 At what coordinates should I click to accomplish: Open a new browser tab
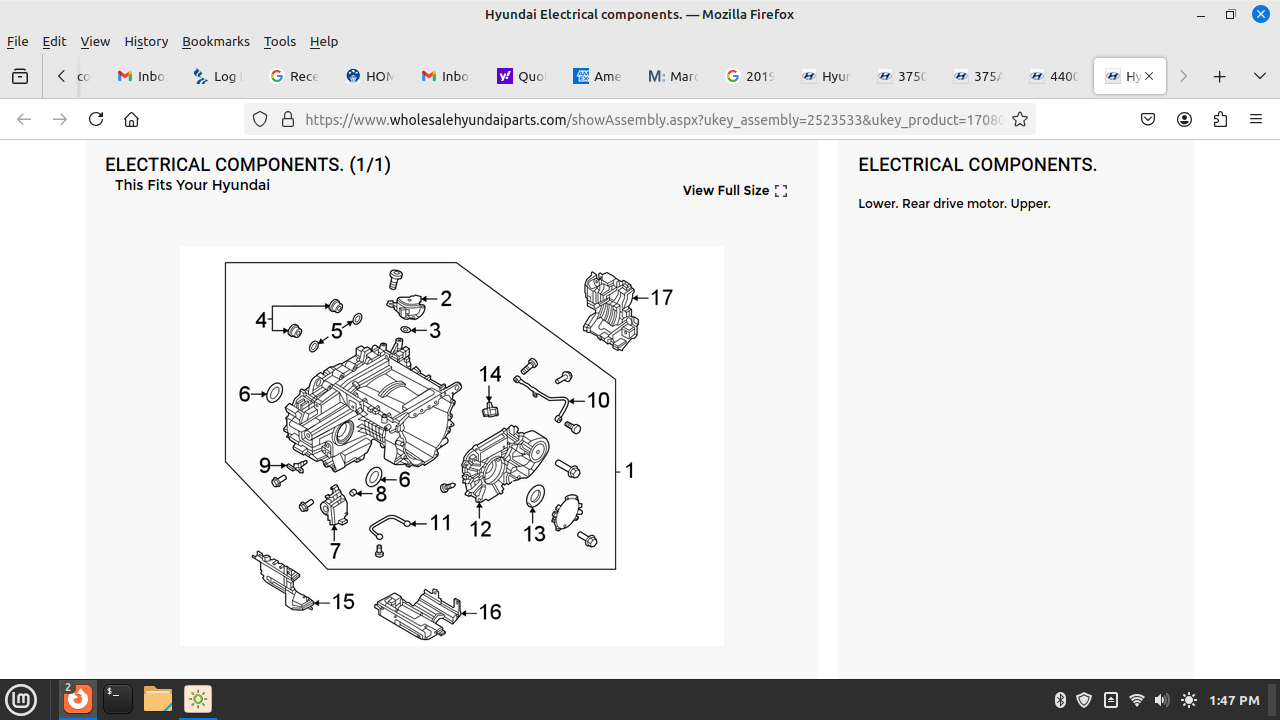(1219, 76)
